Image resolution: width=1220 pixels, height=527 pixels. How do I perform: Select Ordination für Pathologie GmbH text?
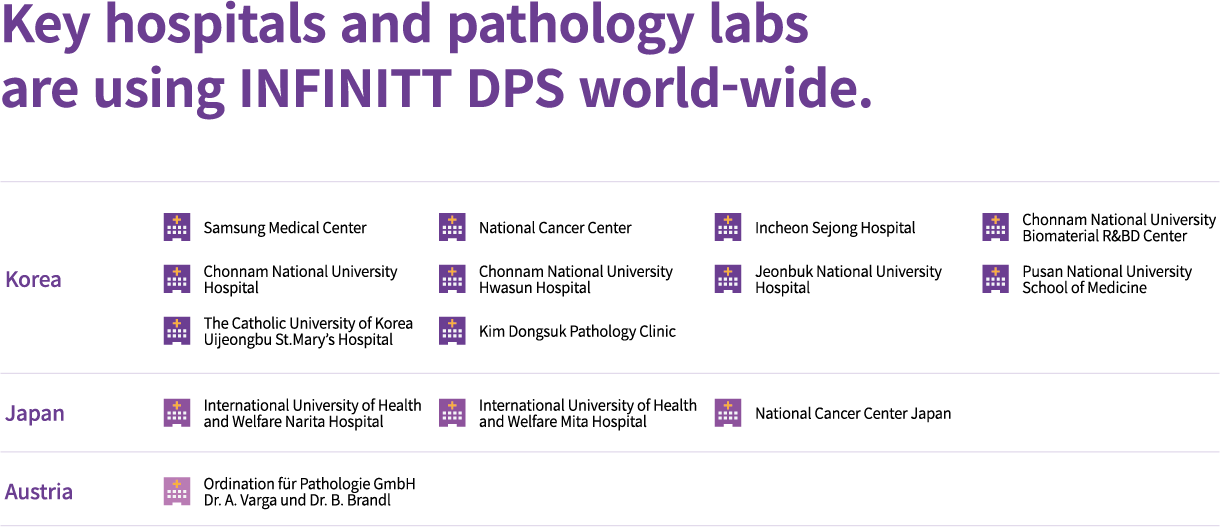[309, 492]
